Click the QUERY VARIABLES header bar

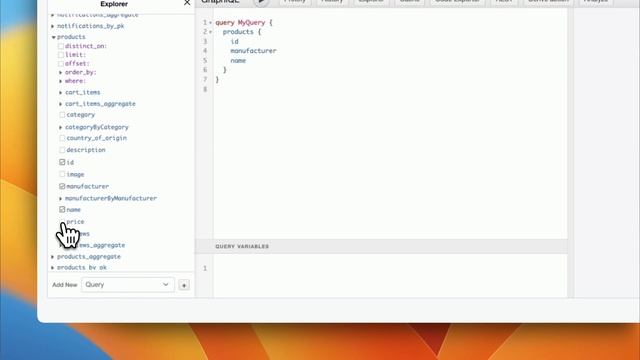(381, 247)
